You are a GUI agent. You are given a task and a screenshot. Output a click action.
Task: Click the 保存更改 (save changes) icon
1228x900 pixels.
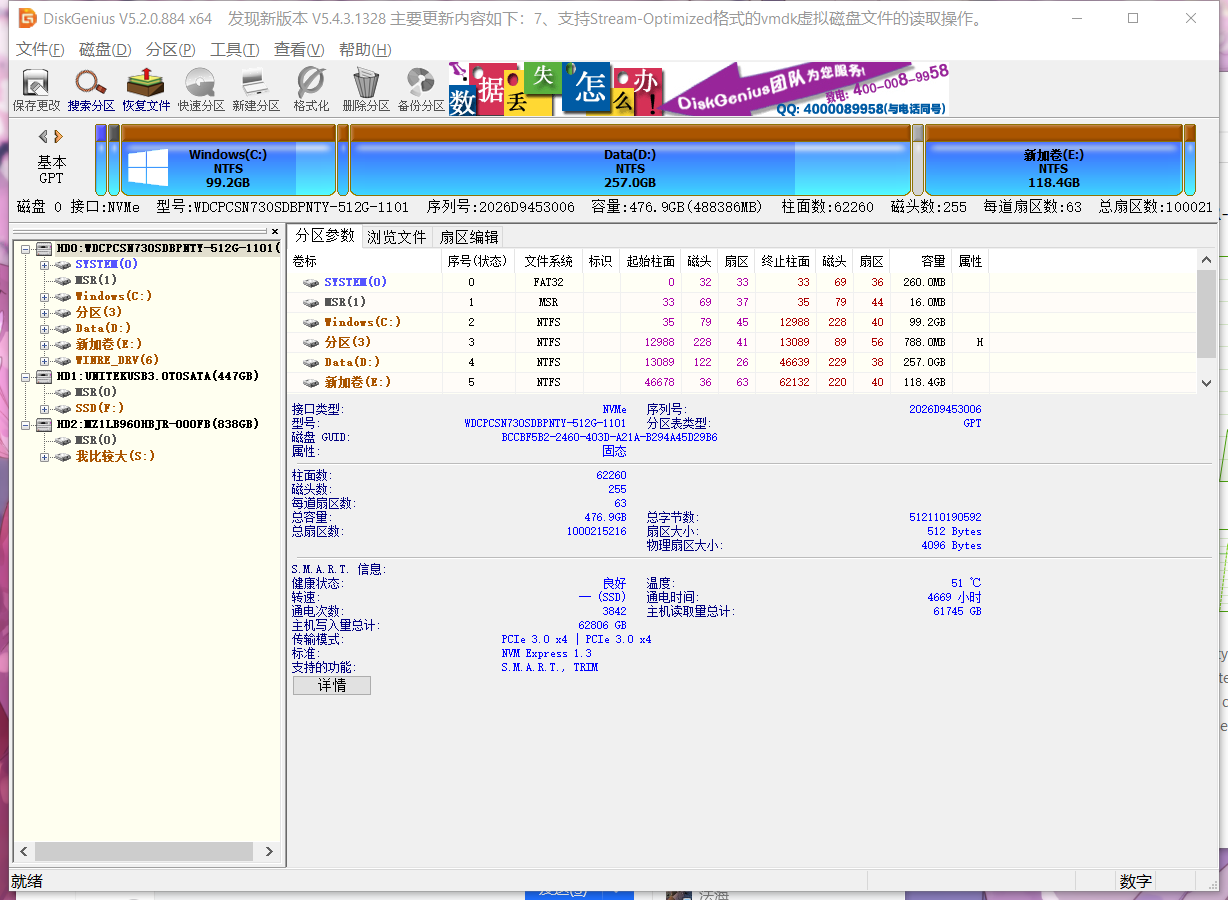(35, 88)
